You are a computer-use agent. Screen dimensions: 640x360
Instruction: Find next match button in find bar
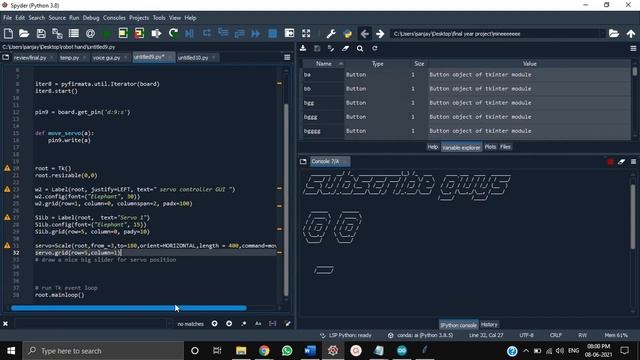tap(229, 324)
